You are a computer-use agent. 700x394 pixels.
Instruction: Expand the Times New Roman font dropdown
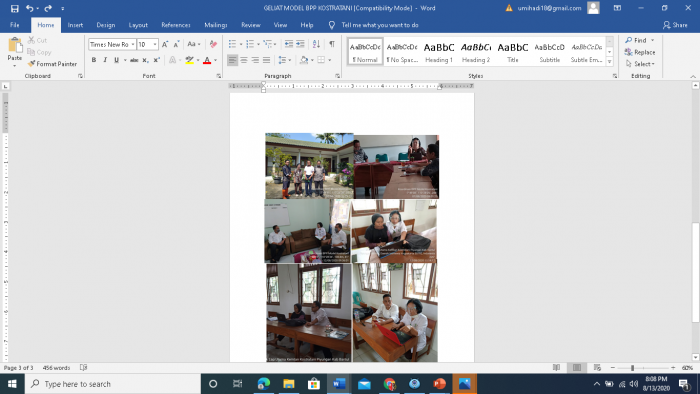(133, 44)
